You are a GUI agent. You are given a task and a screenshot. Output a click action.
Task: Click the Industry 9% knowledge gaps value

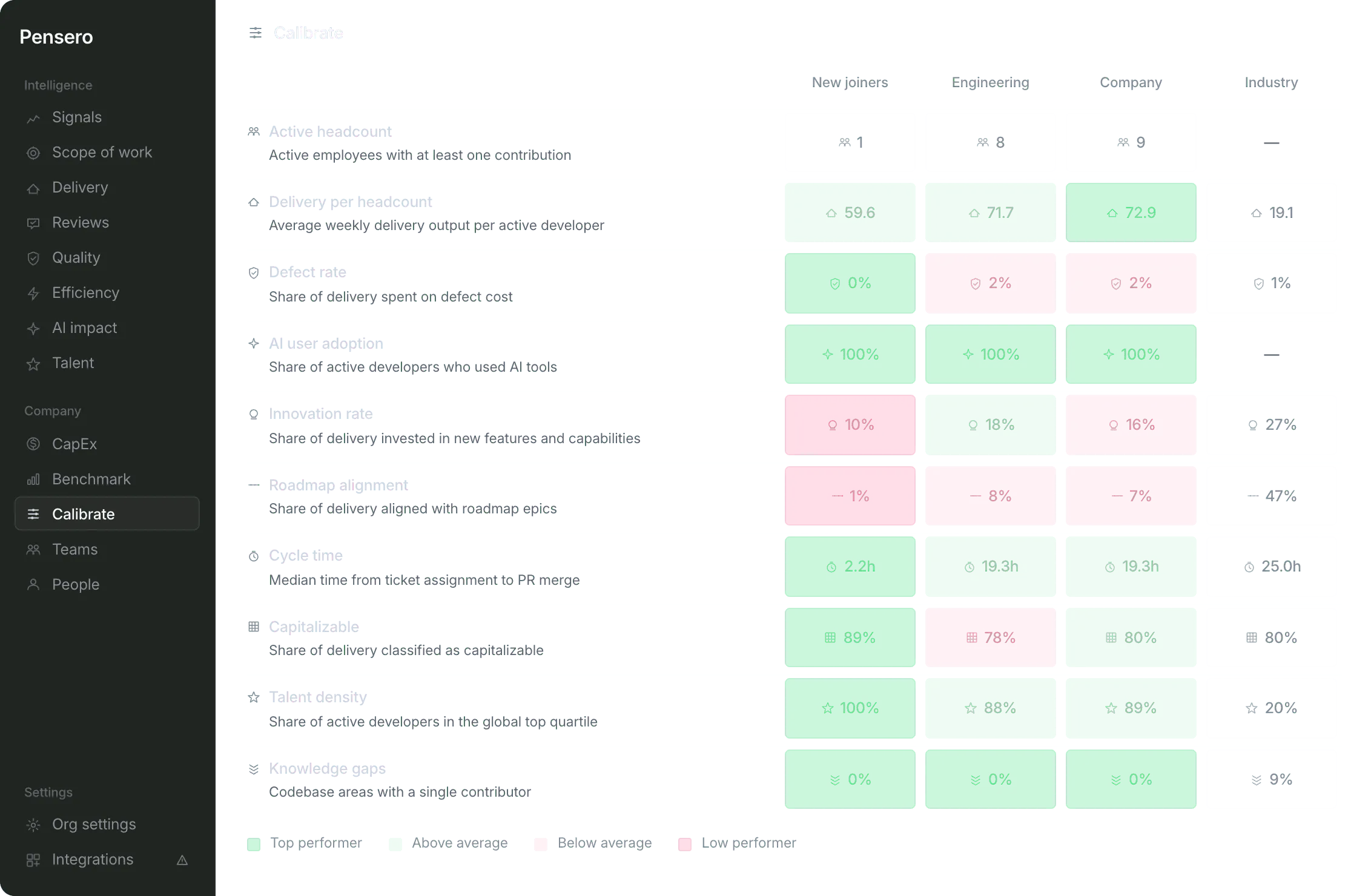[x=1272, y=779]
